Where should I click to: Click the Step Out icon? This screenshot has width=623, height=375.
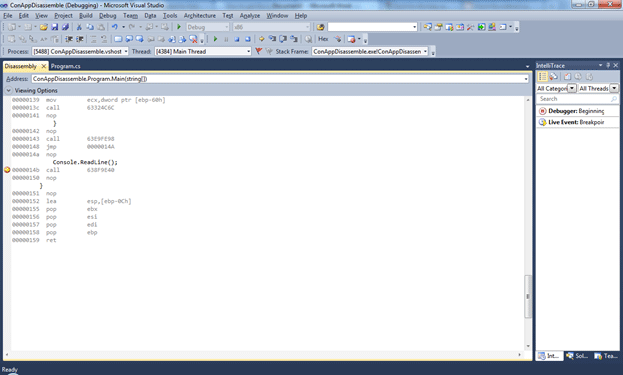[294, 39]
